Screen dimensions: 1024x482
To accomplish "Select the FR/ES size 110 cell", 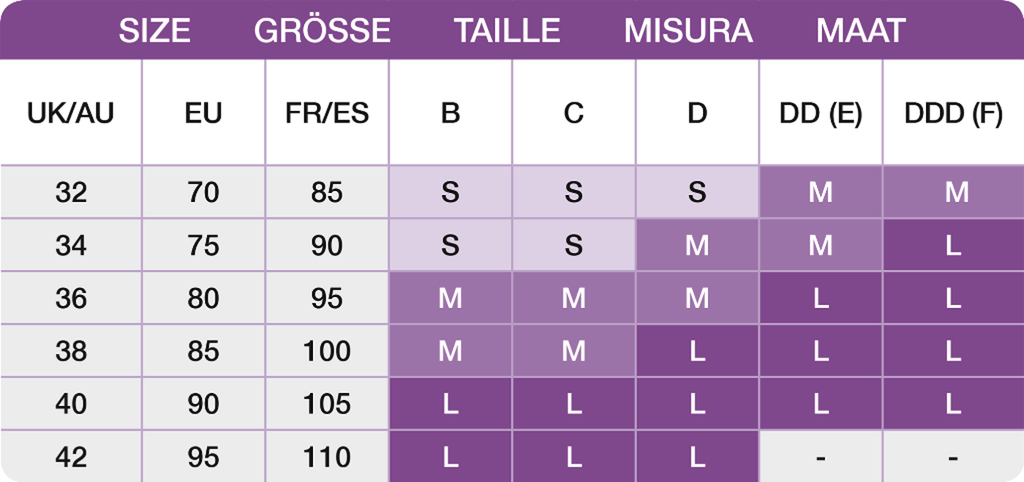I will (x=327, y=457).
